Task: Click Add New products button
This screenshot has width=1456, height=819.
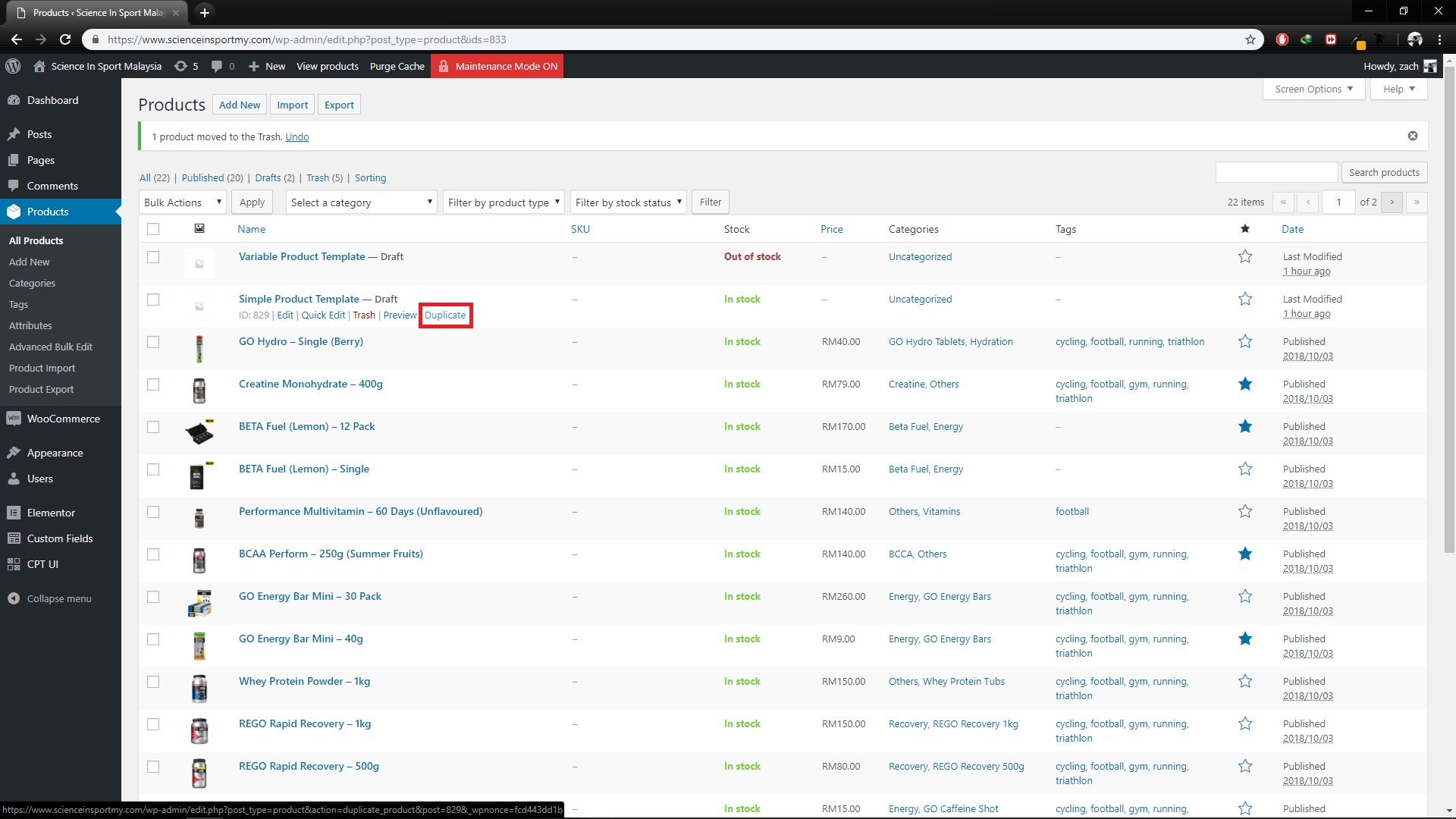Action: pos(240,105)
